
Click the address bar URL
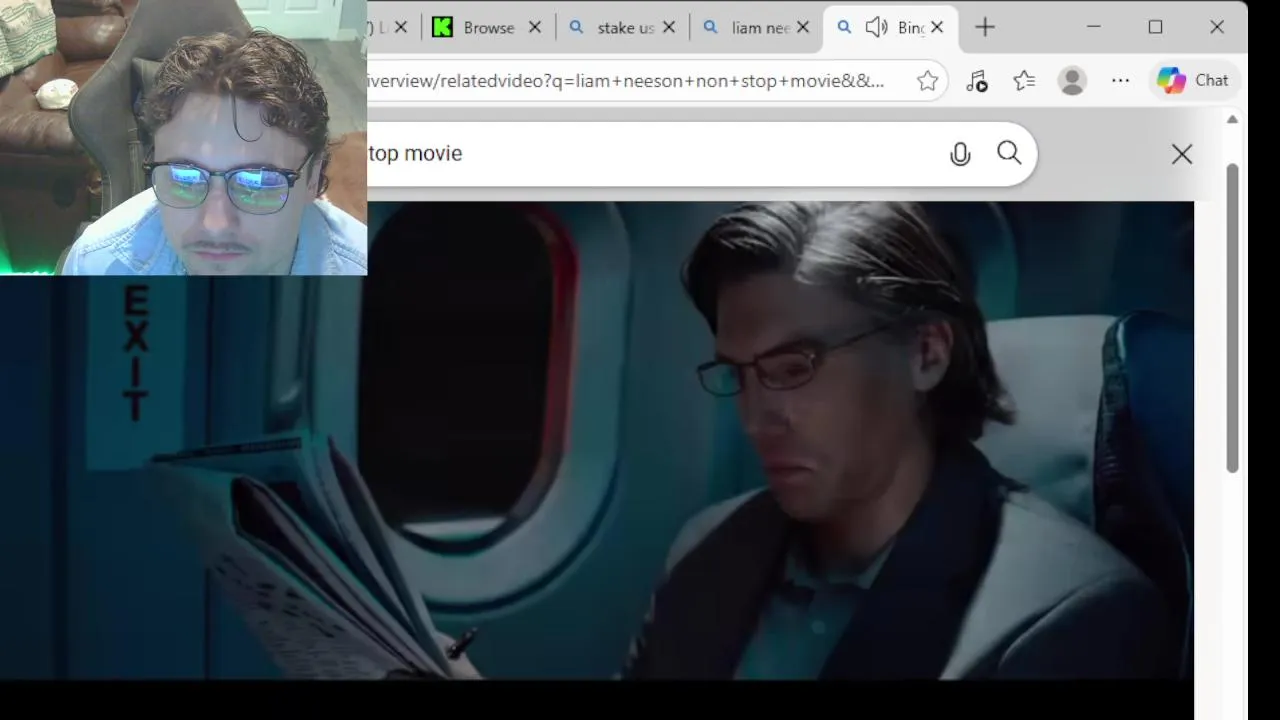pos(626,81)
